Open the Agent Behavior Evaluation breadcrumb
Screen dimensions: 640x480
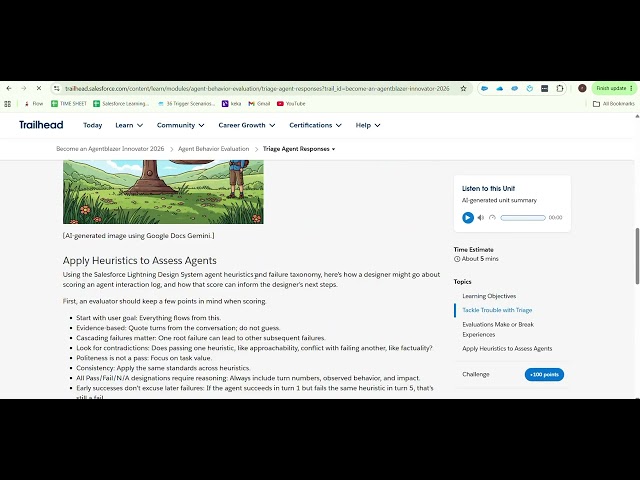213,149
